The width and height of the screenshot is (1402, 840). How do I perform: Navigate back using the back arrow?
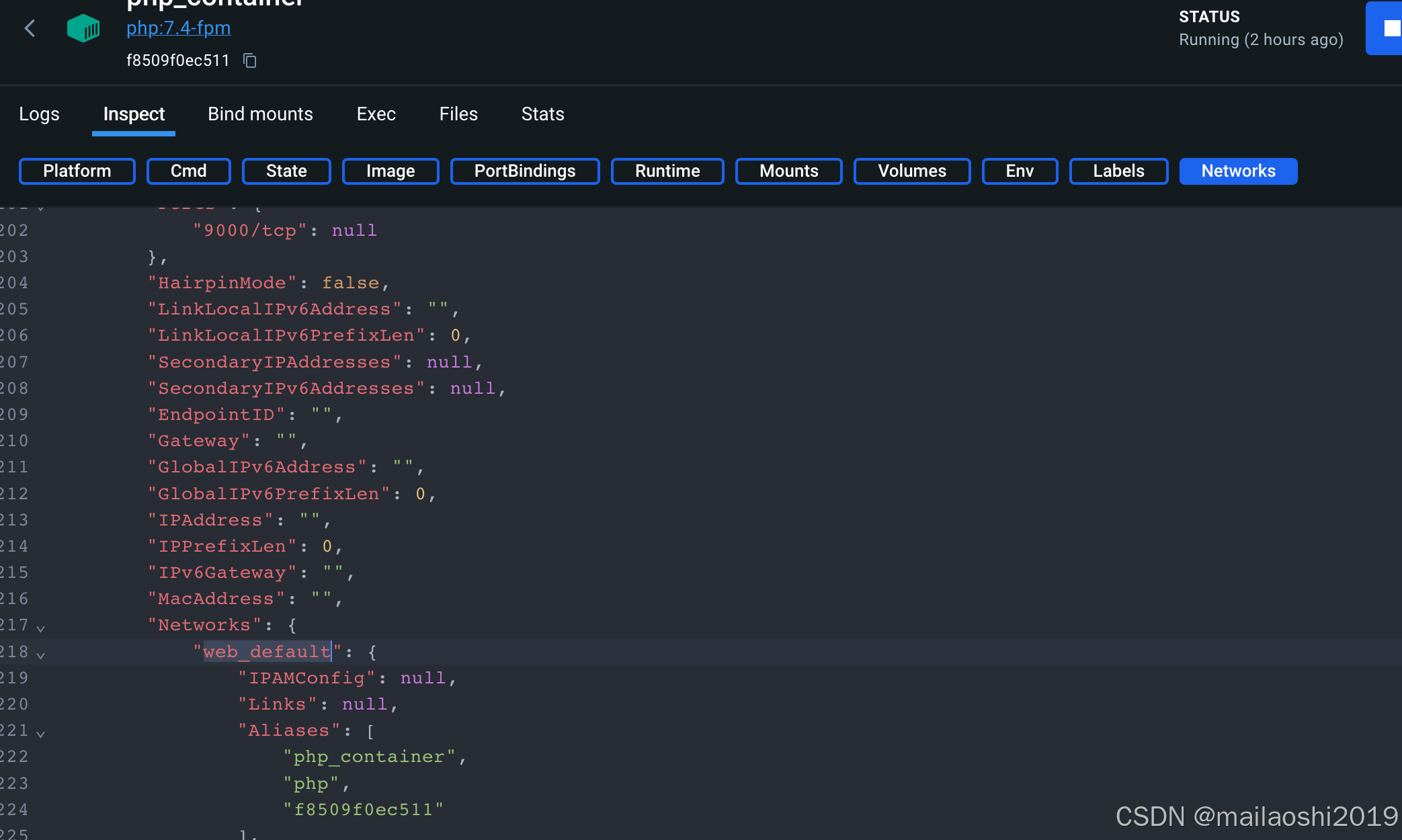[30, 28]
